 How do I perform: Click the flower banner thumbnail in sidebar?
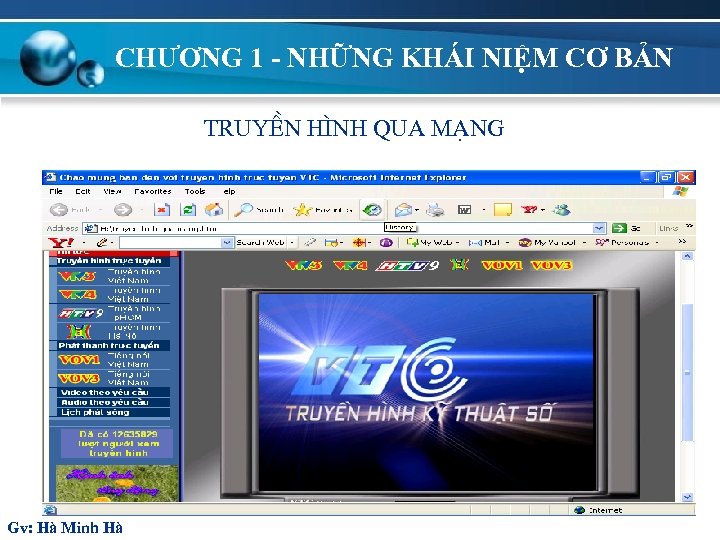coord(117,483)
